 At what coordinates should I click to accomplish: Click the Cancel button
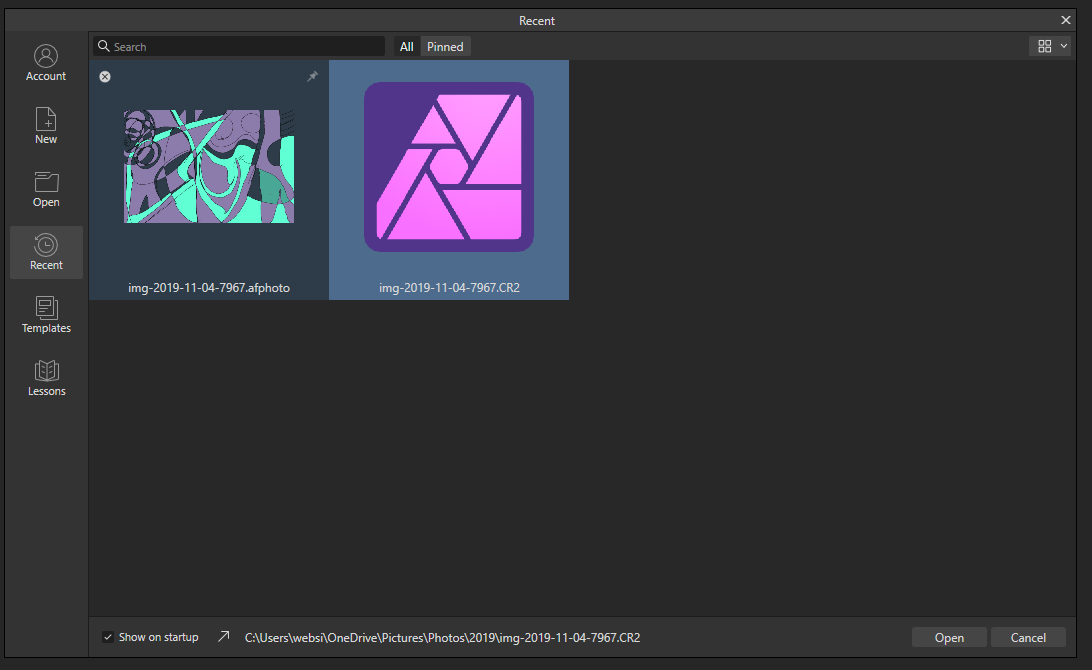(1028, 637)
